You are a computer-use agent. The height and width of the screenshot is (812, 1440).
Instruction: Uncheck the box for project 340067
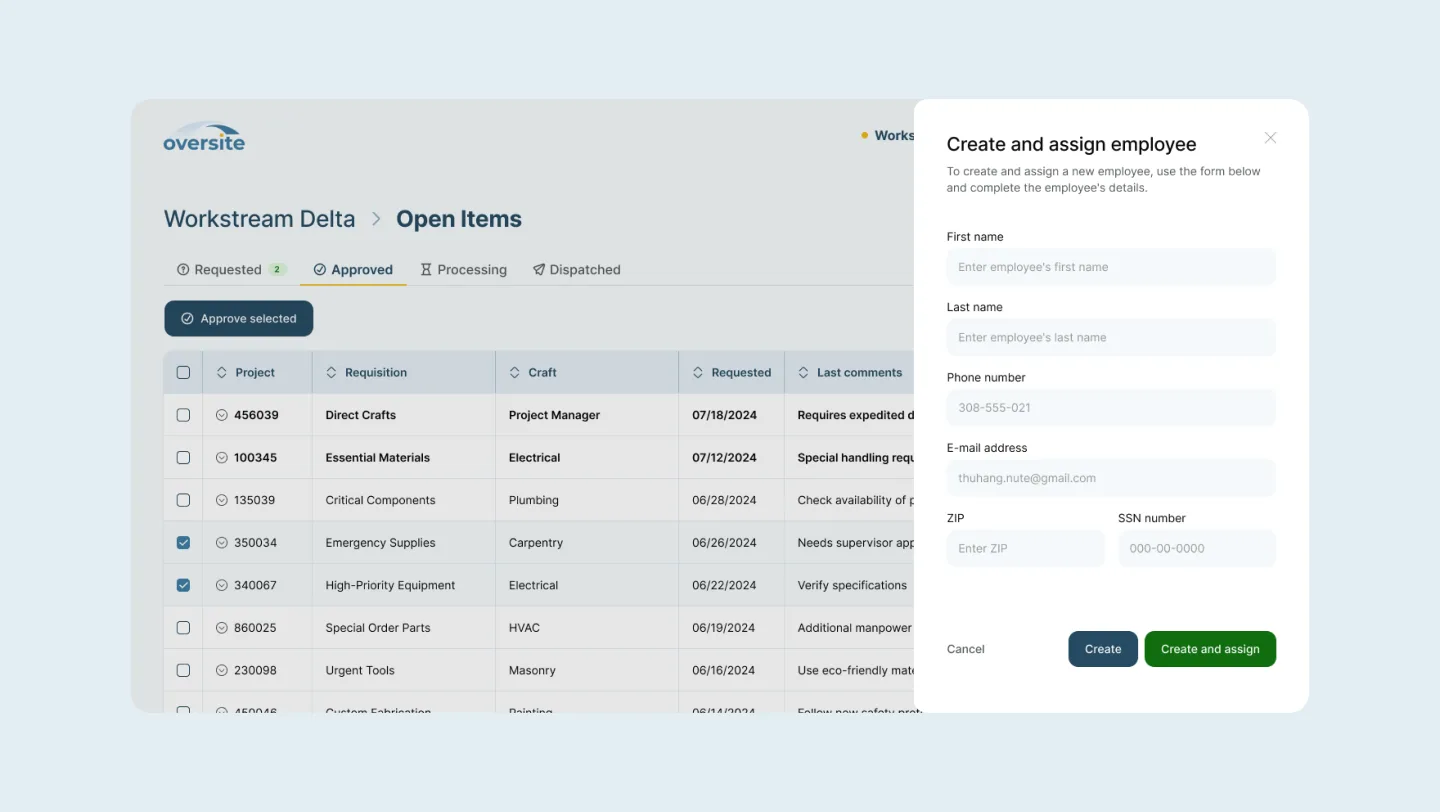click(x=183, y=585)
